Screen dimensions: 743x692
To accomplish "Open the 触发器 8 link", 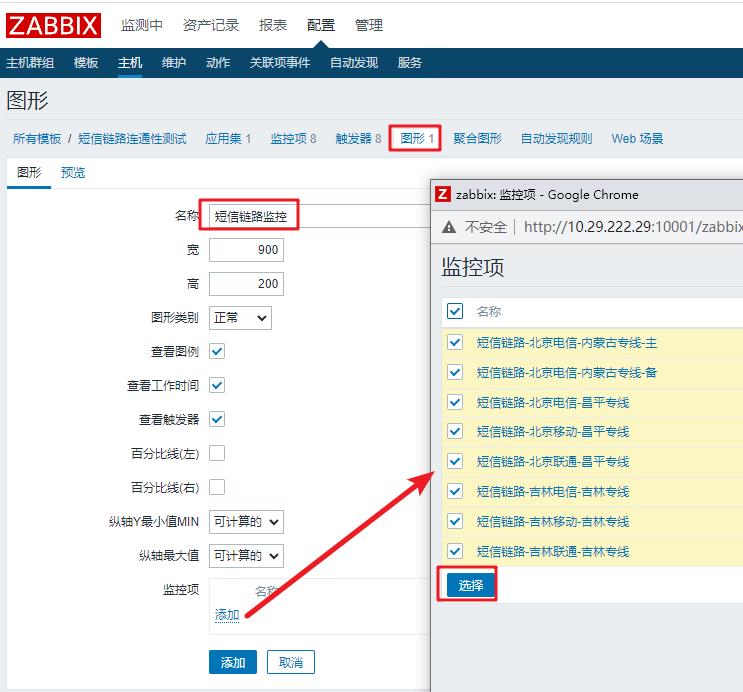I will (x=358, y=139).
